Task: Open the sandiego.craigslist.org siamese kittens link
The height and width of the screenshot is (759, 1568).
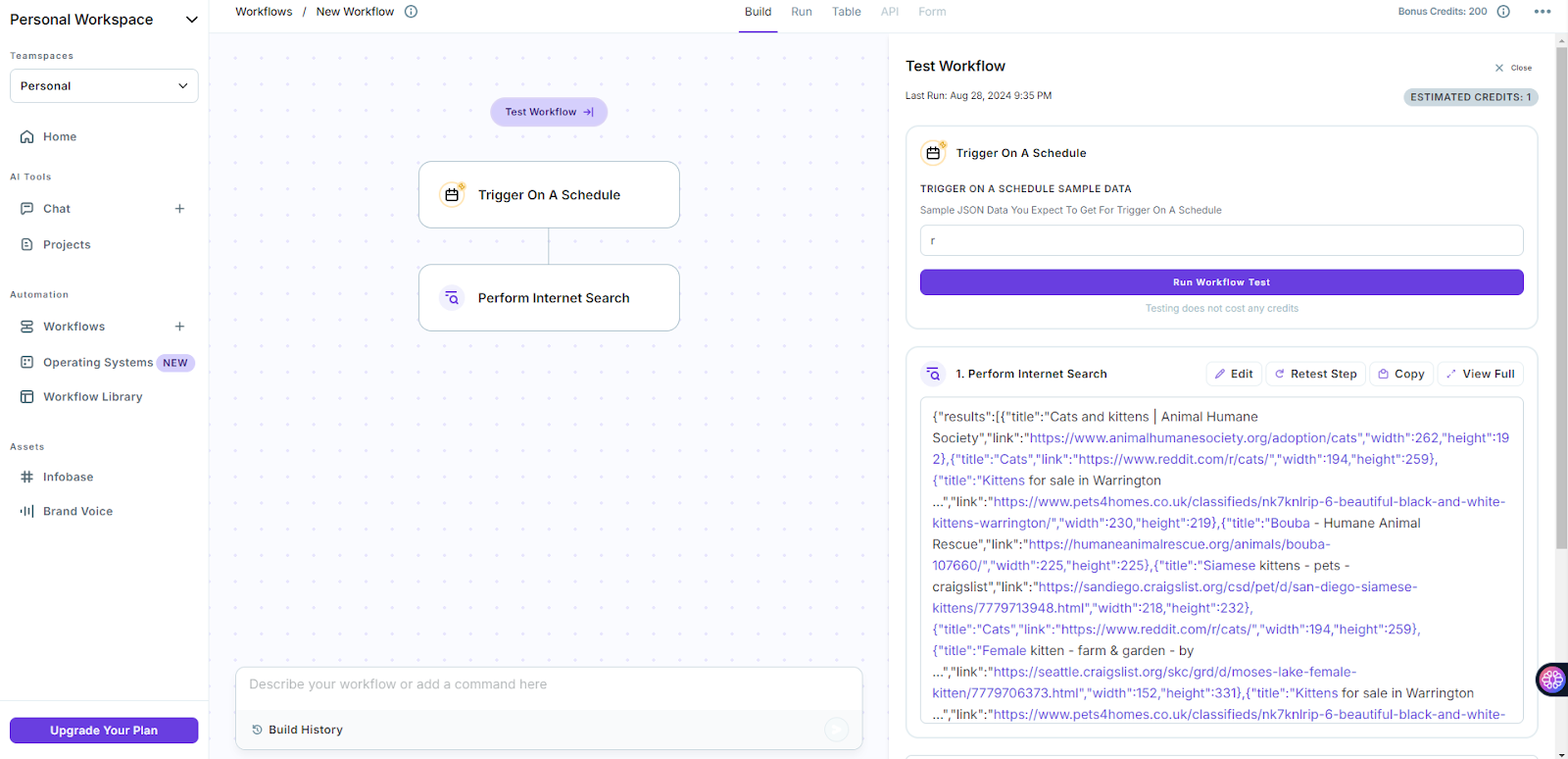Action: click(1175, 597)
